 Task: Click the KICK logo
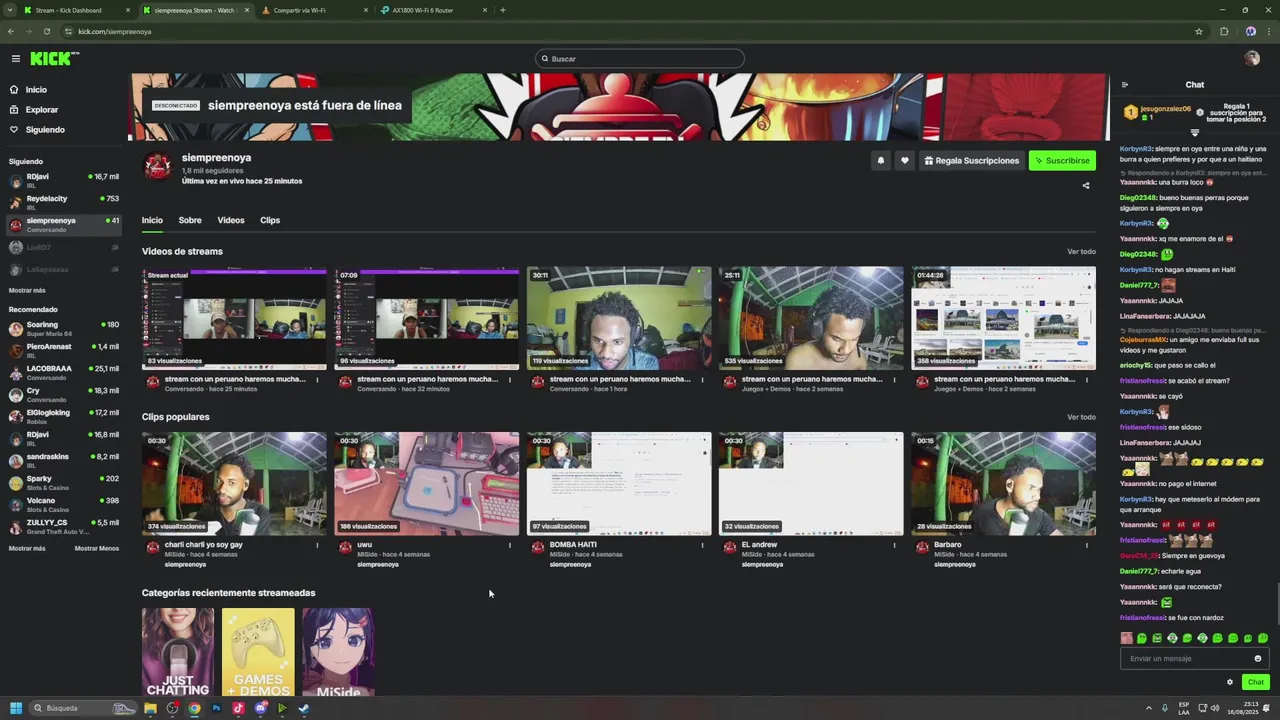pyautogui.click(x=53, y=59)
